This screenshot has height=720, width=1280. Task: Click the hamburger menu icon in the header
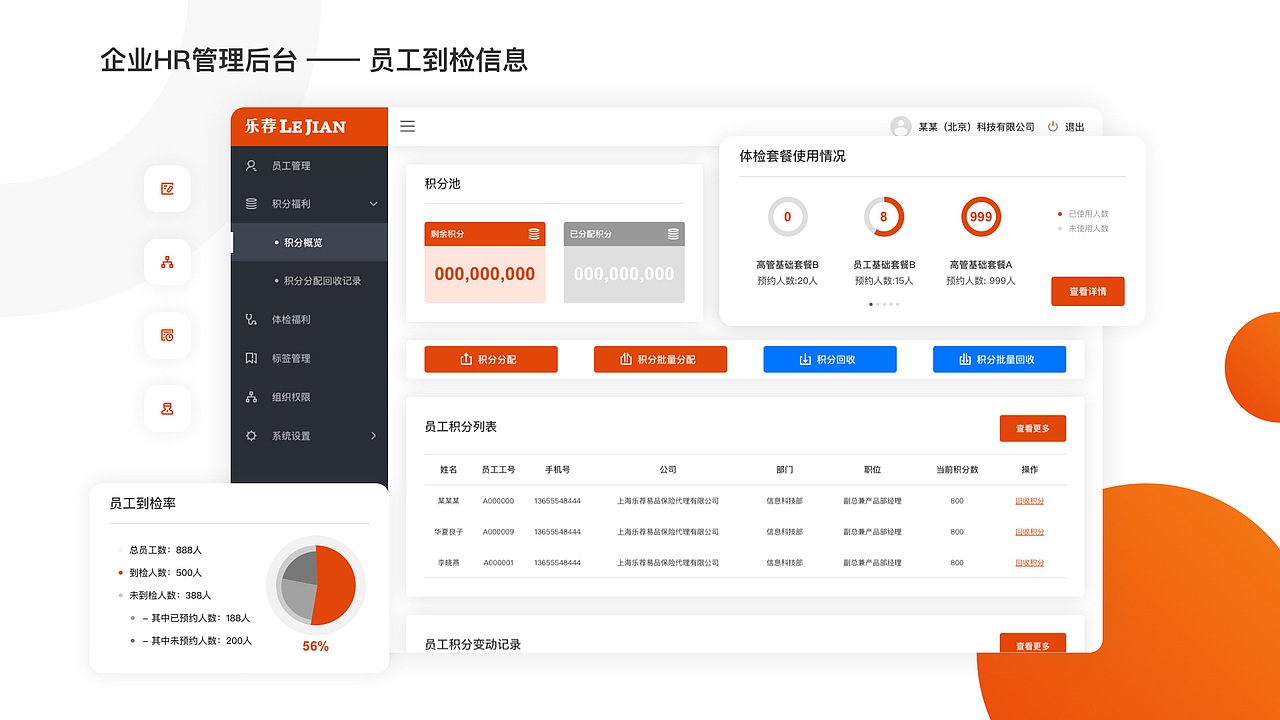[407, 126]
